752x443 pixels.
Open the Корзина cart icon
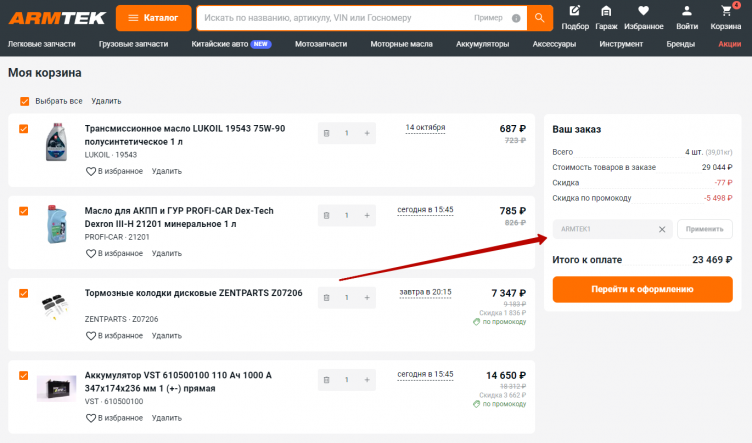coord(726,18)
